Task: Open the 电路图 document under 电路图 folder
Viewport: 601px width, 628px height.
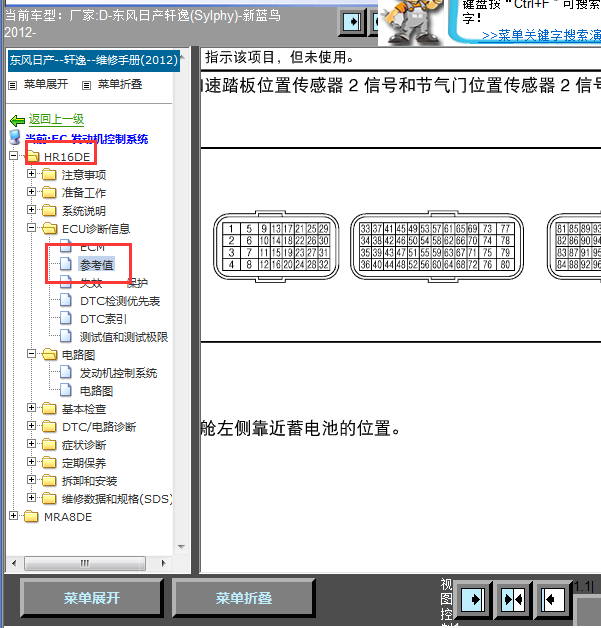Action: [96, 391]
